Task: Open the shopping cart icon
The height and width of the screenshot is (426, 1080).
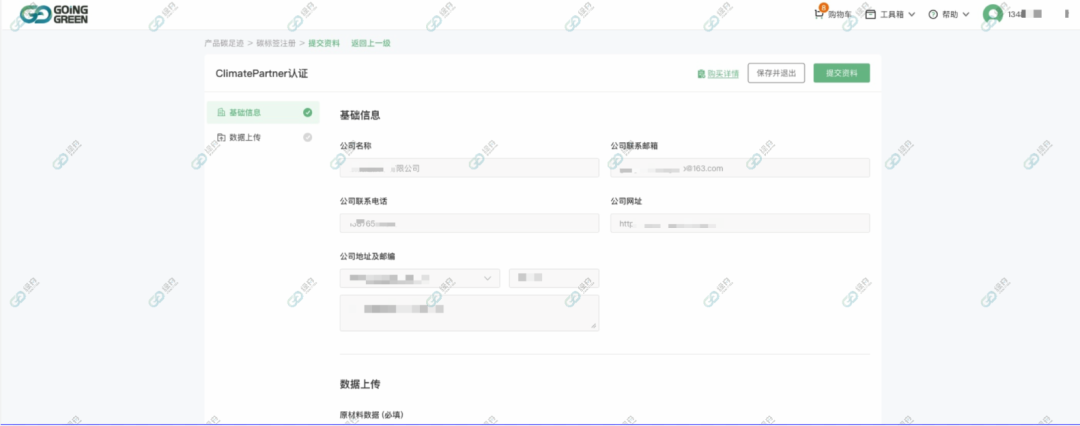Action: [x=819, y=13]
